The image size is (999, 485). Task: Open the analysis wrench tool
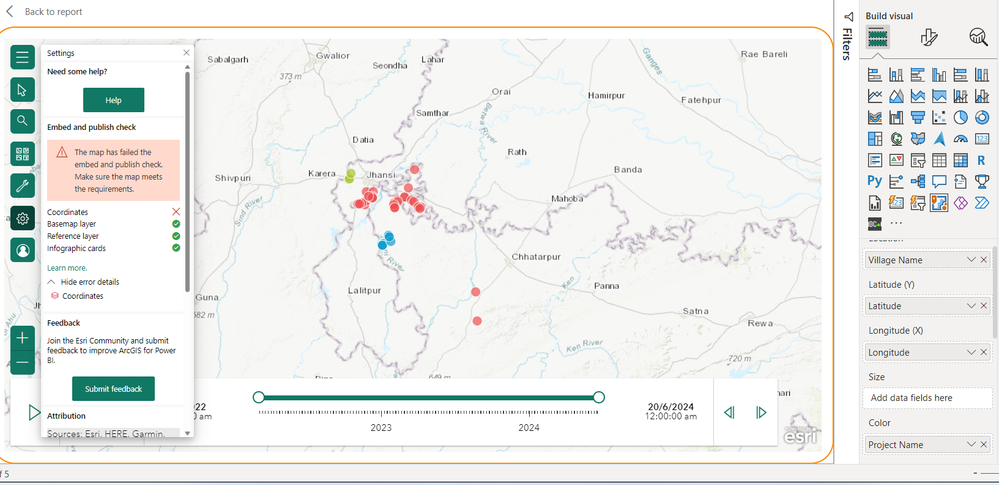22,186
